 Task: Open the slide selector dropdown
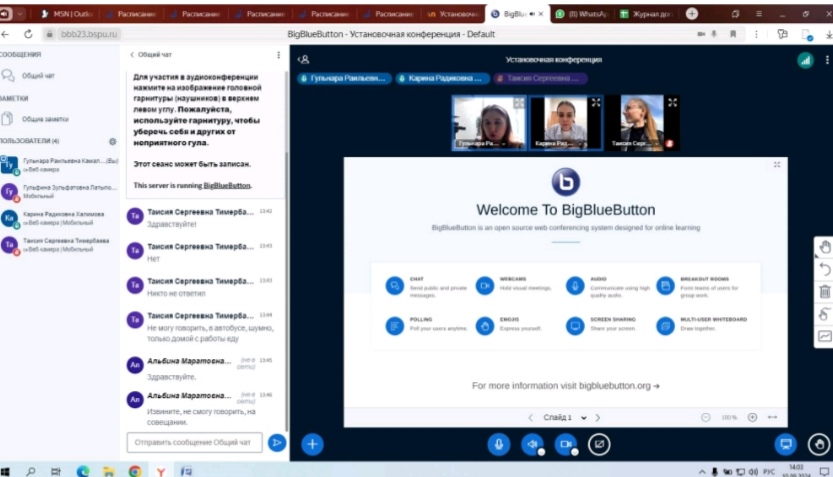click(563, 417)
